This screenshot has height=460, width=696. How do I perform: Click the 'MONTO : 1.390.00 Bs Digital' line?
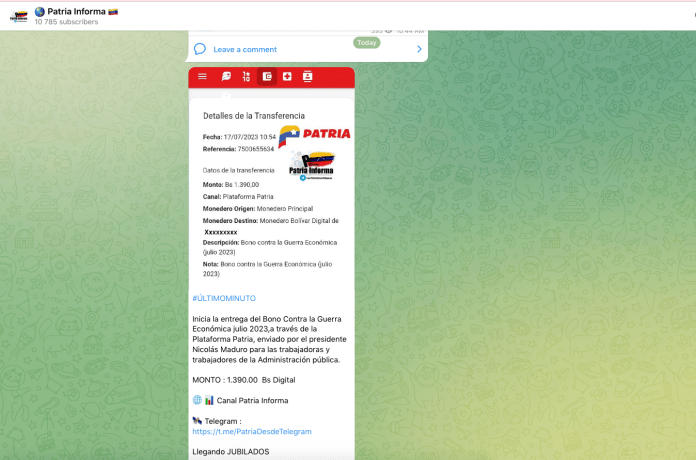coord(244,380)
